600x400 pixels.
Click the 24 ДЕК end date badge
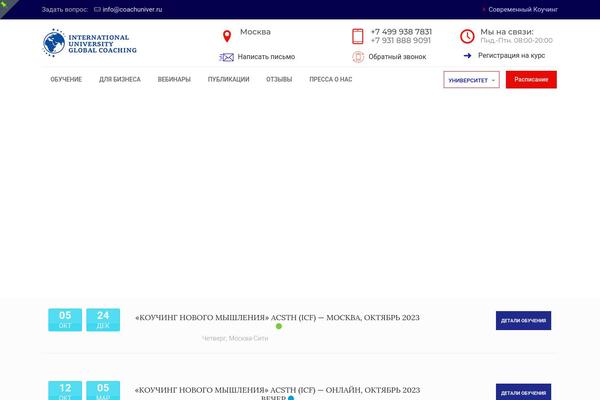[103, 320]
